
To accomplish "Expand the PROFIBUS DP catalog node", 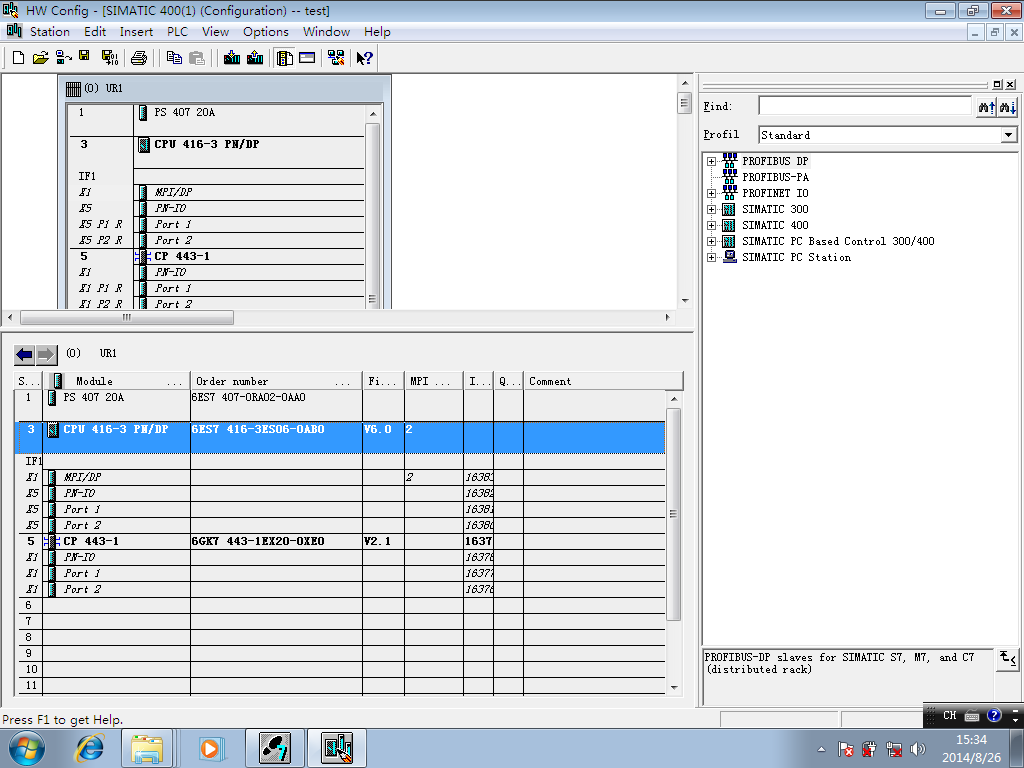I will tap(712, 161).
